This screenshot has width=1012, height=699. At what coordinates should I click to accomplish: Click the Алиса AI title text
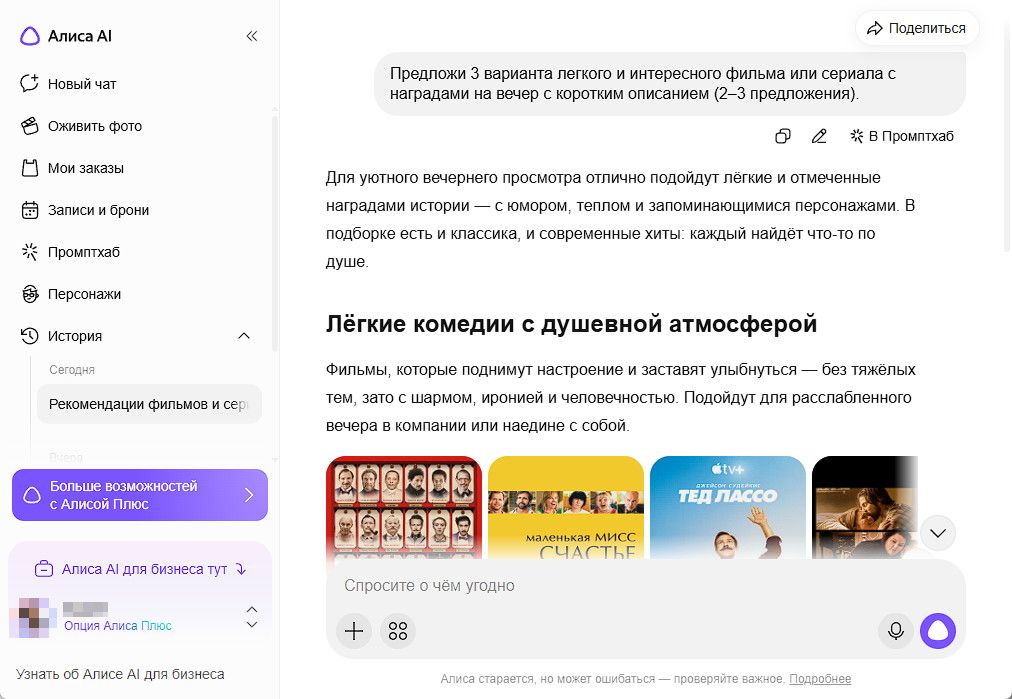tap(79, 36)
